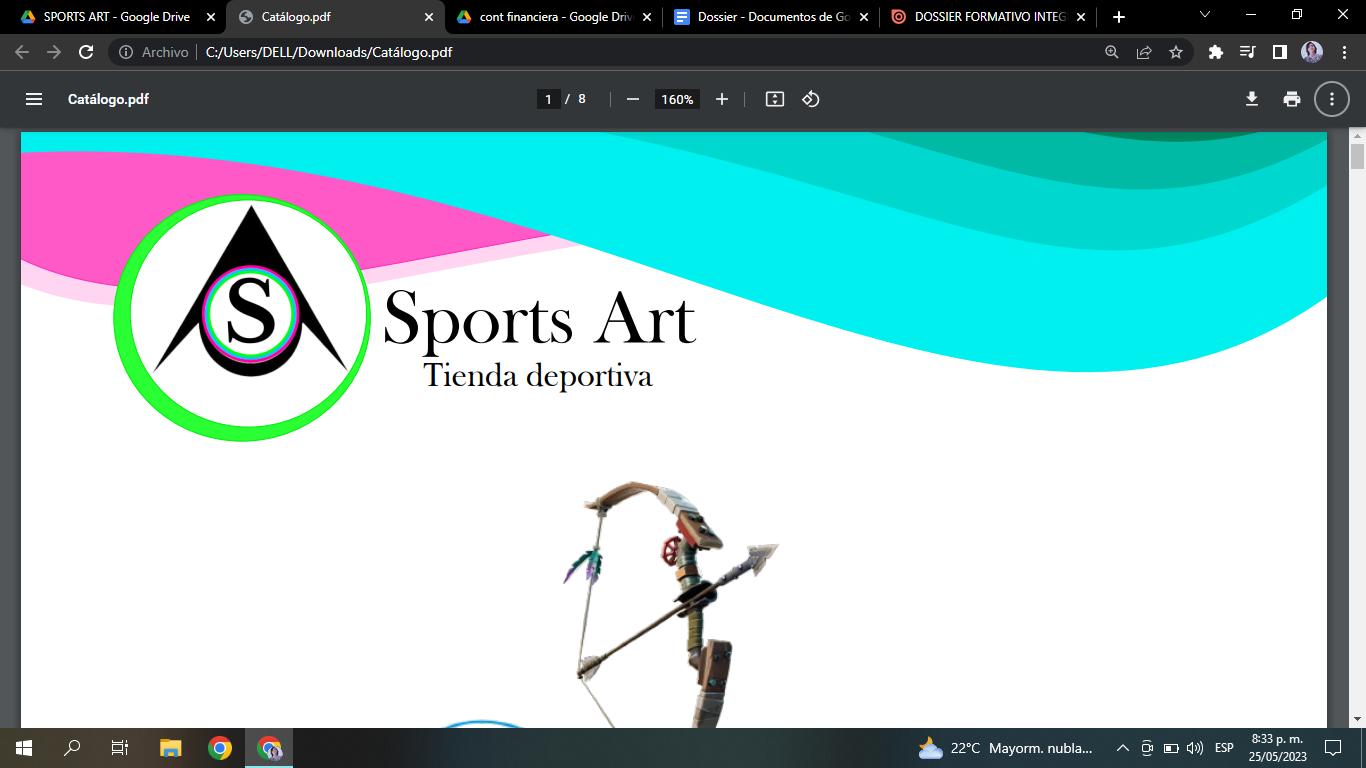
Task: Click the Catálogo.pdf title in PDF toolbar
Action: coord(108,99)
